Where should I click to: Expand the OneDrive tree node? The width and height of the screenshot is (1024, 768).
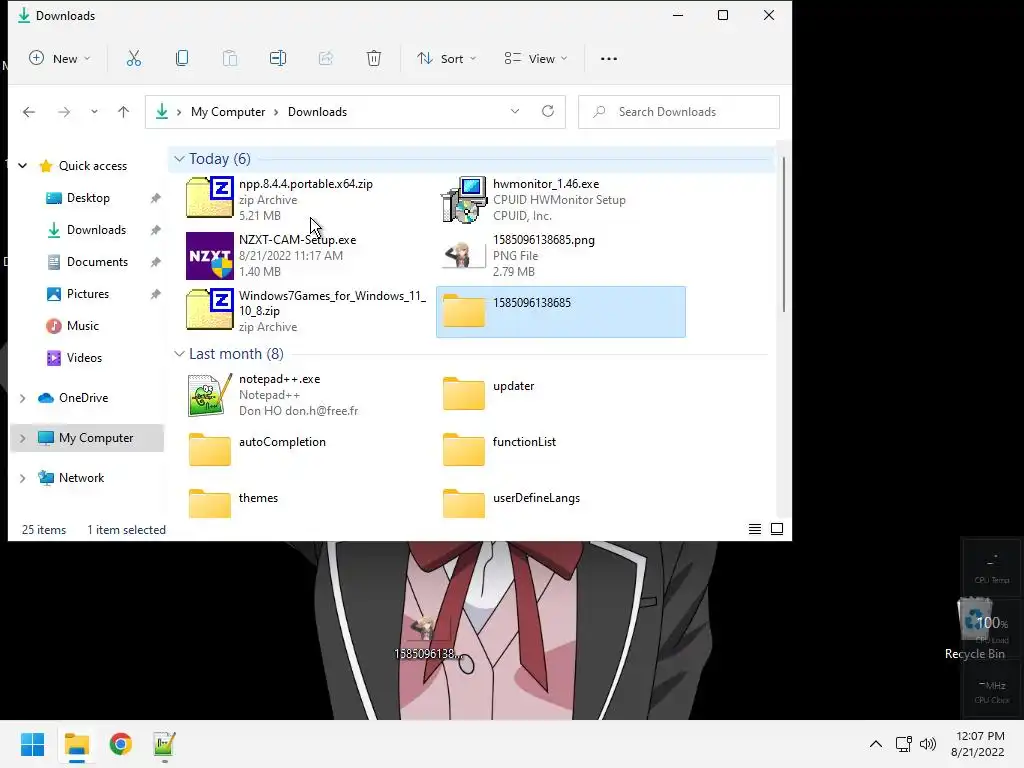22,398
